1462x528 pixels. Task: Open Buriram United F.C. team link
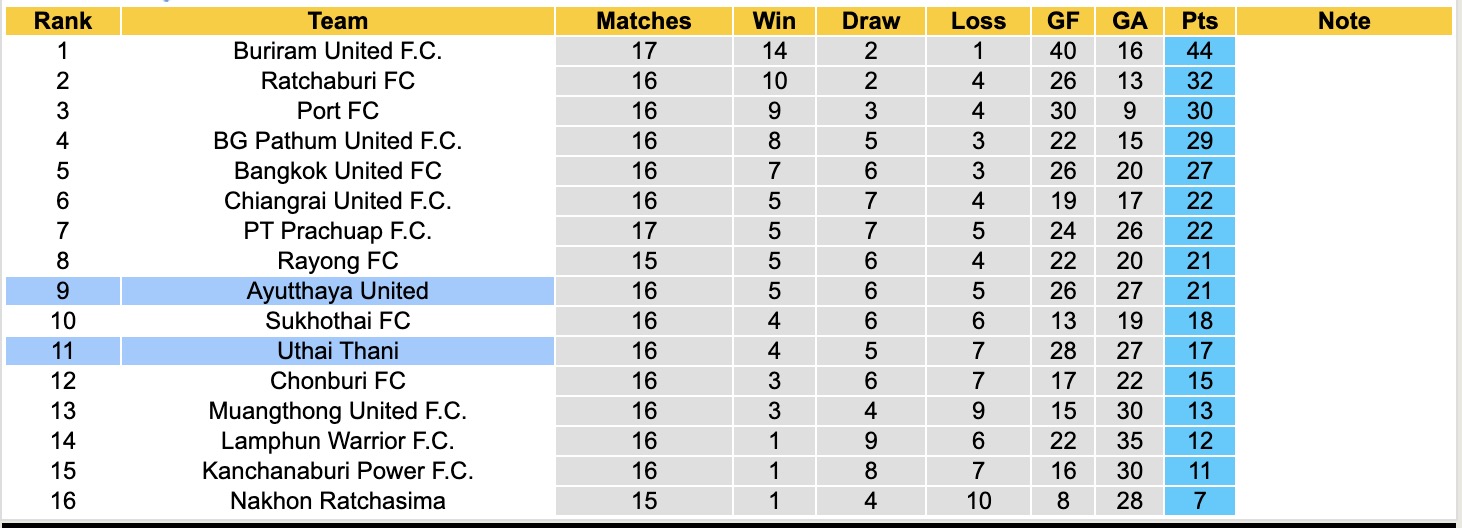tap(338, 51)
